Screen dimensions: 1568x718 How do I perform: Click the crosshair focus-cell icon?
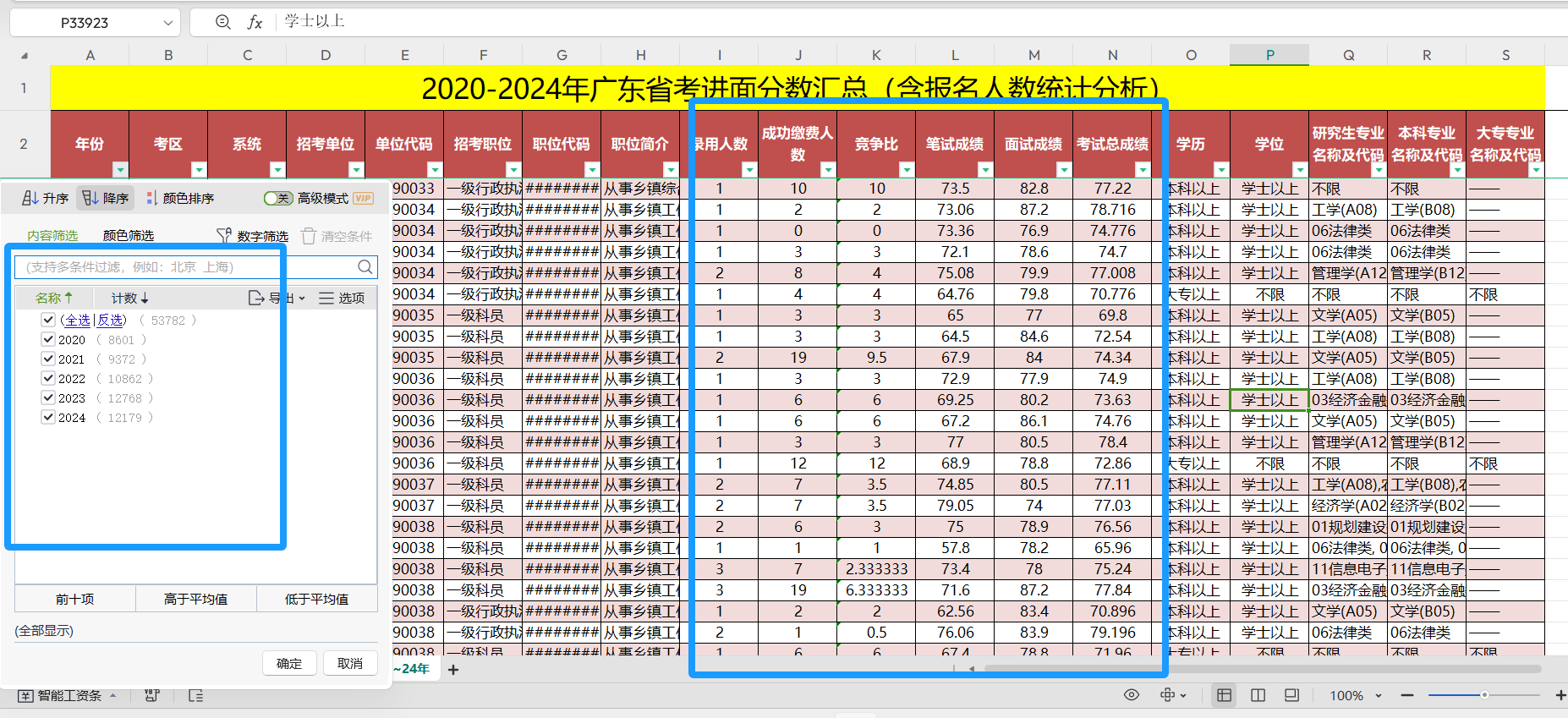[x=1167, y=695]
